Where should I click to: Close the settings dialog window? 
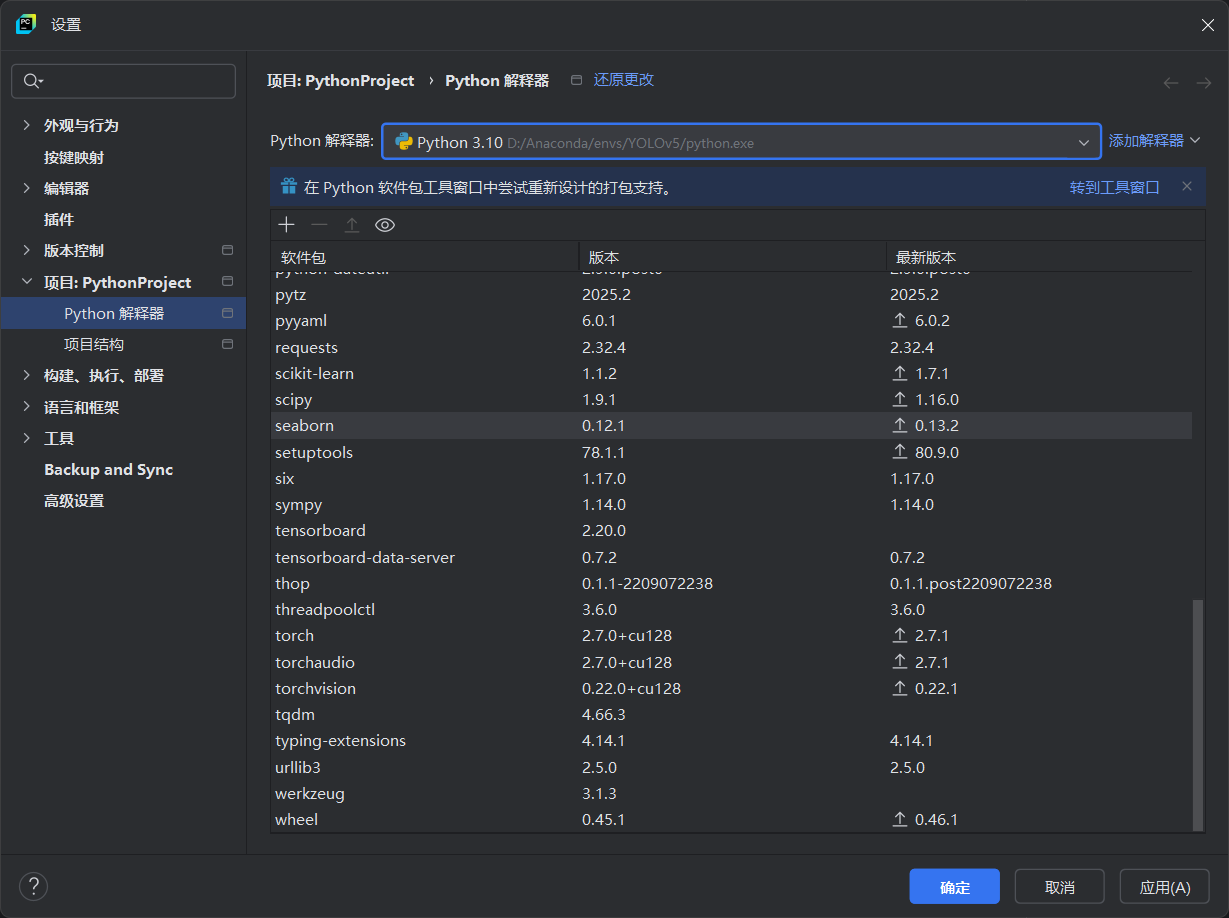(1207, 25)
